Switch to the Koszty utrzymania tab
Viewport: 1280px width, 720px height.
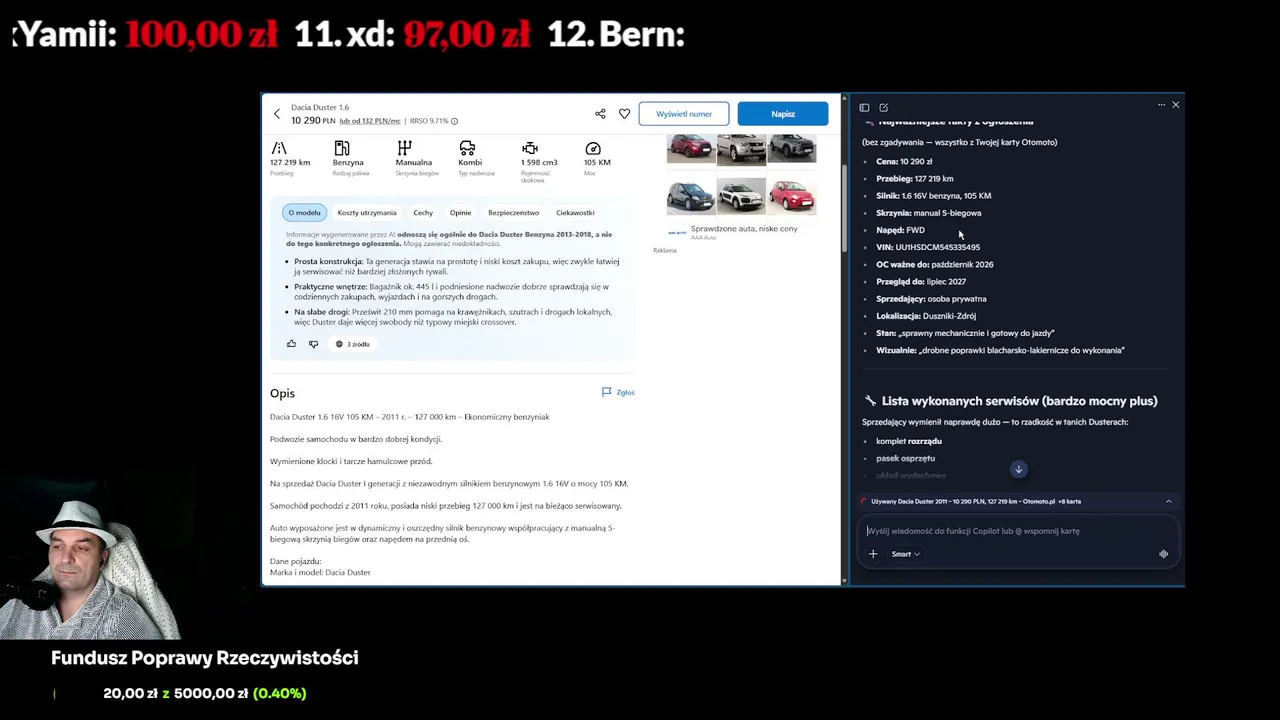tap(367, 213)
